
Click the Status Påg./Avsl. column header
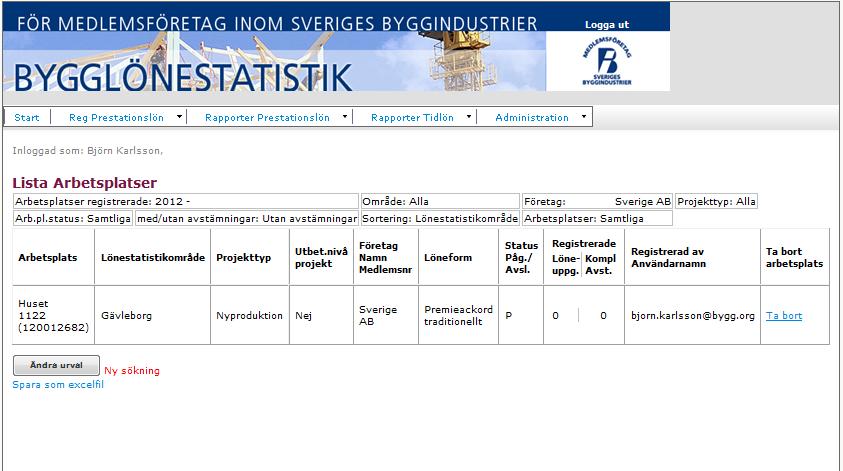521,257
